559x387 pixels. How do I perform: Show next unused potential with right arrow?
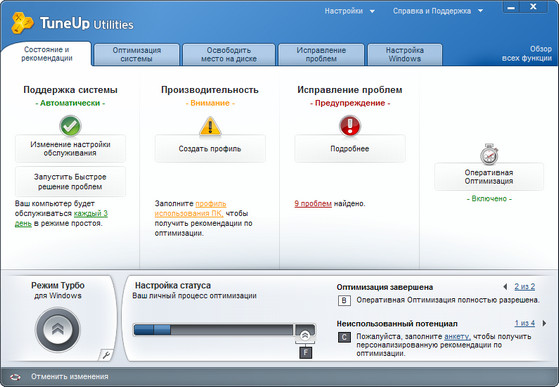544,323
